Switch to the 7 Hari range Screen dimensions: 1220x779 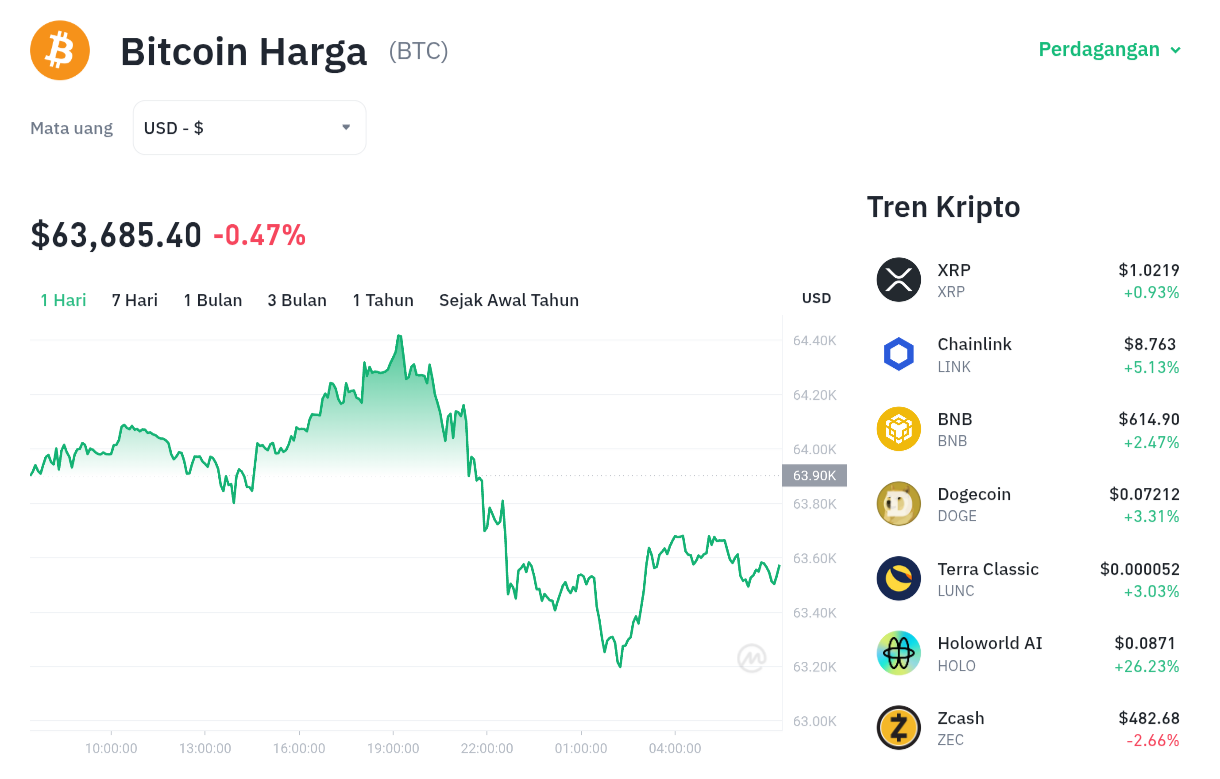(x=135, y=300)
